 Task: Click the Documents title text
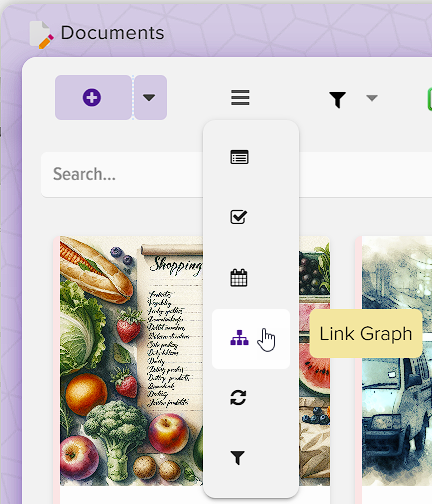[112, 33]
